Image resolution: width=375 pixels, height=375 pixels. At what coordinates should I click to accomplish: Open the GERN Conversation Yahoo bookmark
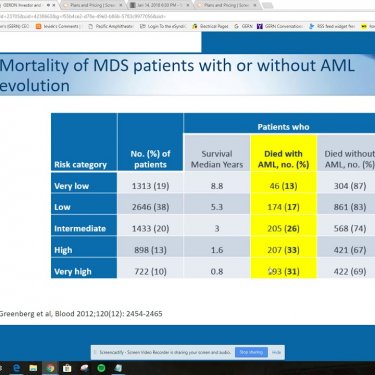point(280,26)
